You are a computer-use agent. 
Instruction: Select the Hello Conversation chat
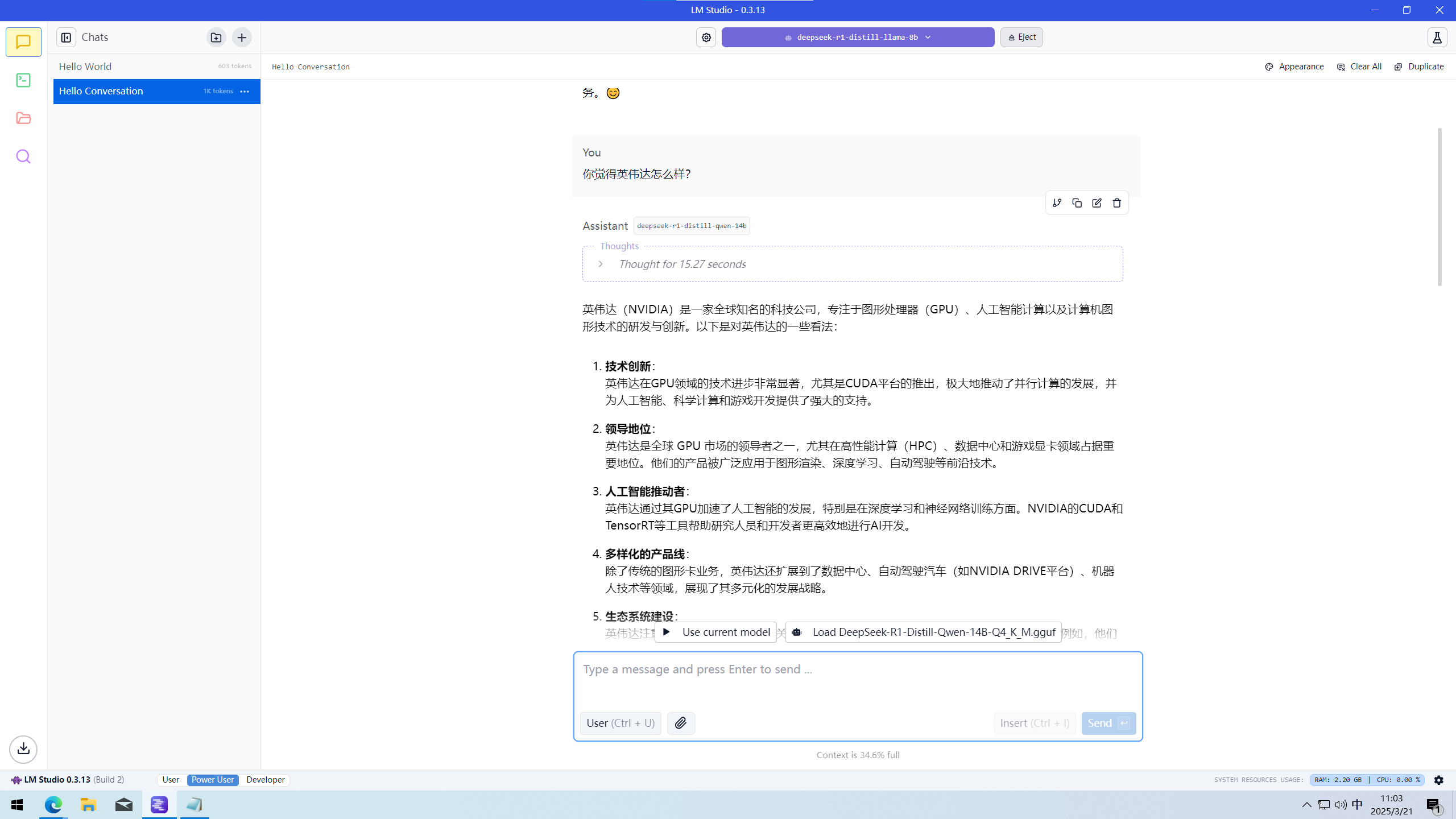(156, 92)
